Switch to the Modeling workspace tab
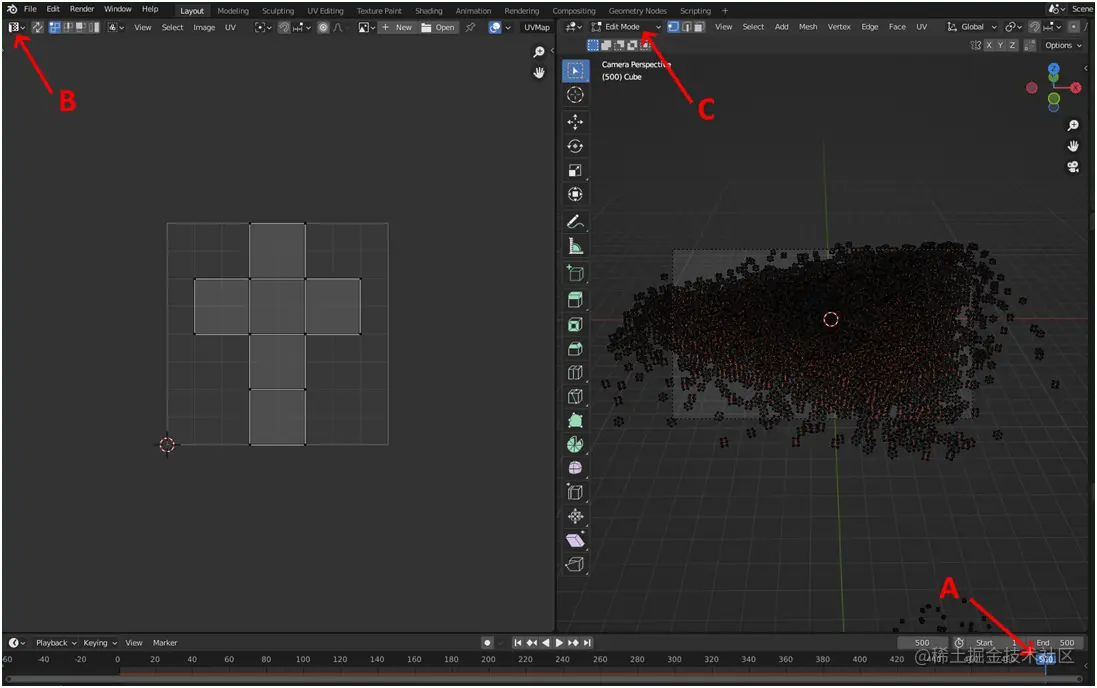 [233, 10]
